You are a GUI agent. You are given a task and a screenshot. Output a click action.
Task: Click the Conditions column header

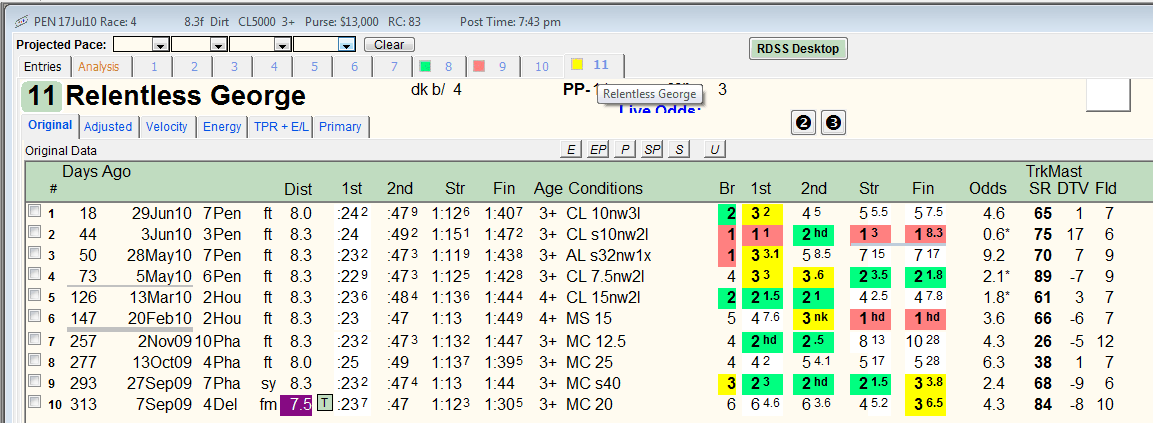605,188
